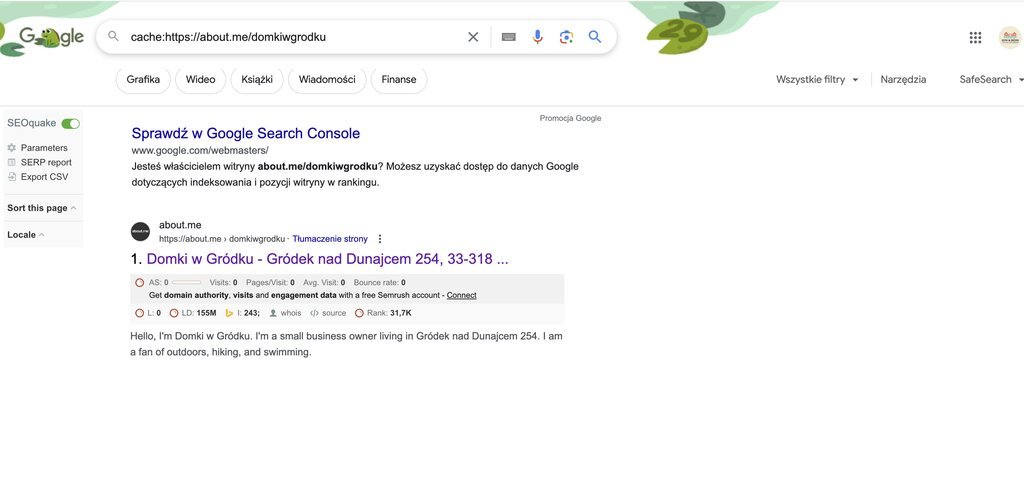Open Sprawdź w Google Search Console link

pos(246,133)
